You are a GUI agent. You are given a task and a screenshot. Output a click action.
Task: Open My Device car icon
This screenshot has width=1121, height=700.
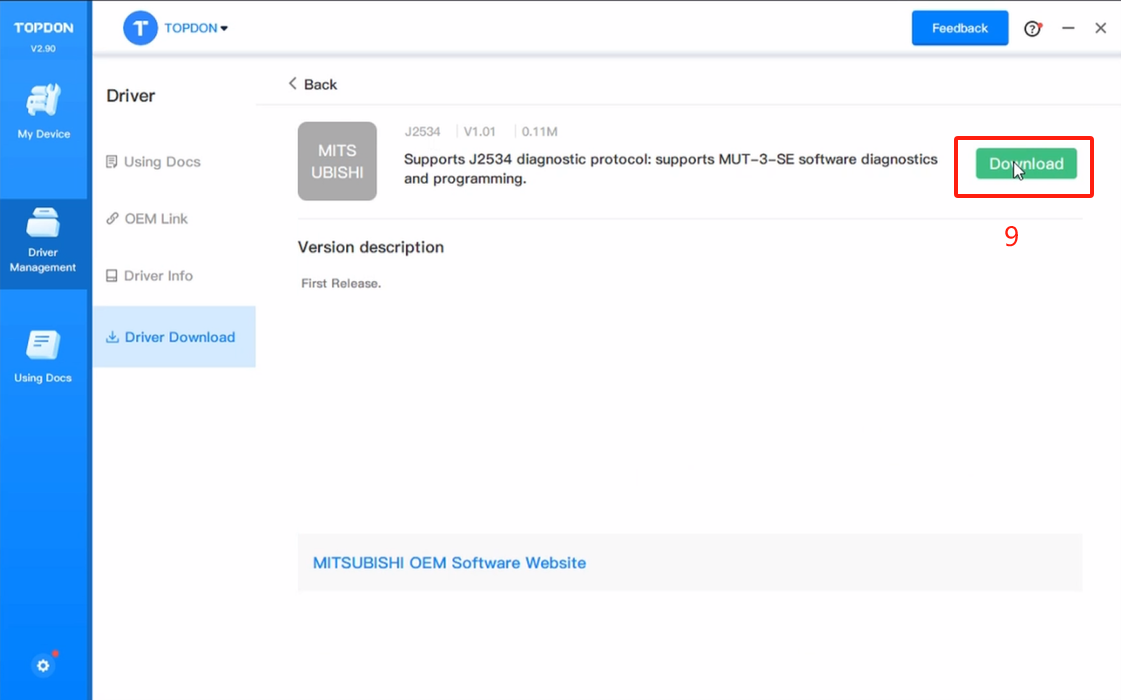43,101
